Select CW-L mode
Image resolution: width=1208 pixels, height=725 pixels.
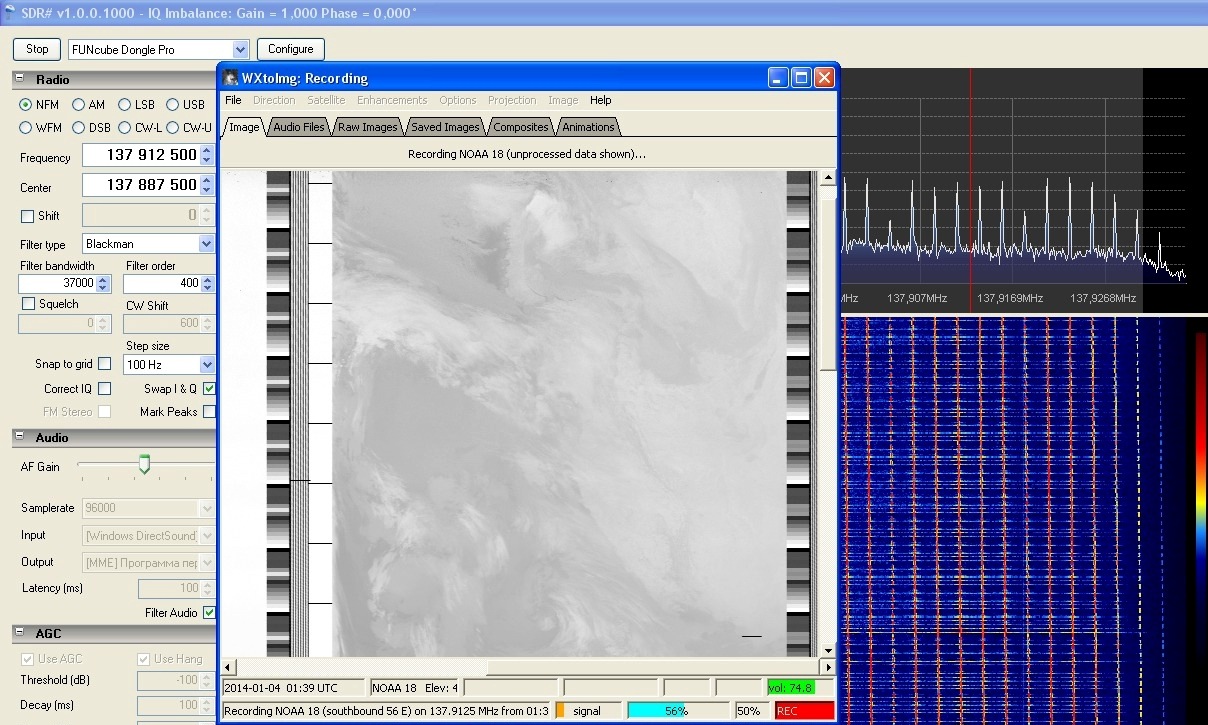point(124,127)
